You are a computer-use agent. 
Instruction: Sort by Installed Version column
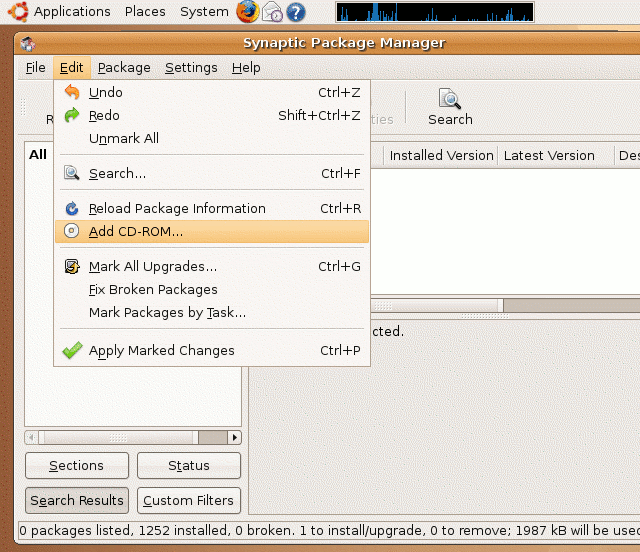[x=441, y=155]
